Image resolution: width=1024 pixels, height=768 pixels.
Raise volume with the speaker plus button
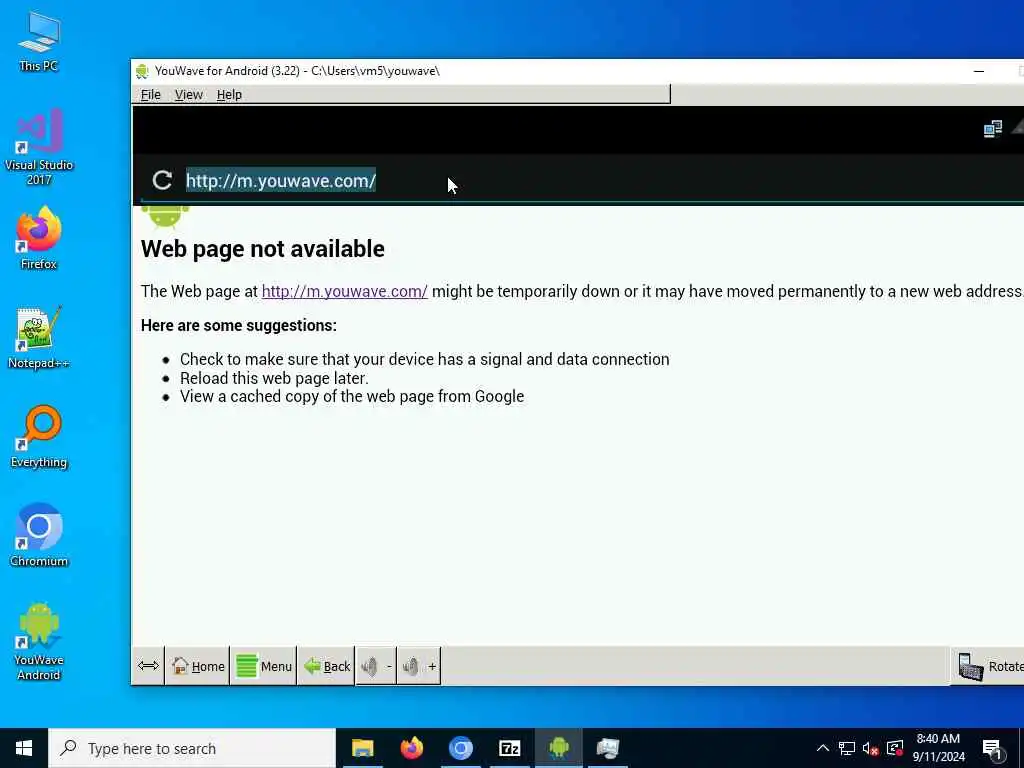click(x=419, y=666)
